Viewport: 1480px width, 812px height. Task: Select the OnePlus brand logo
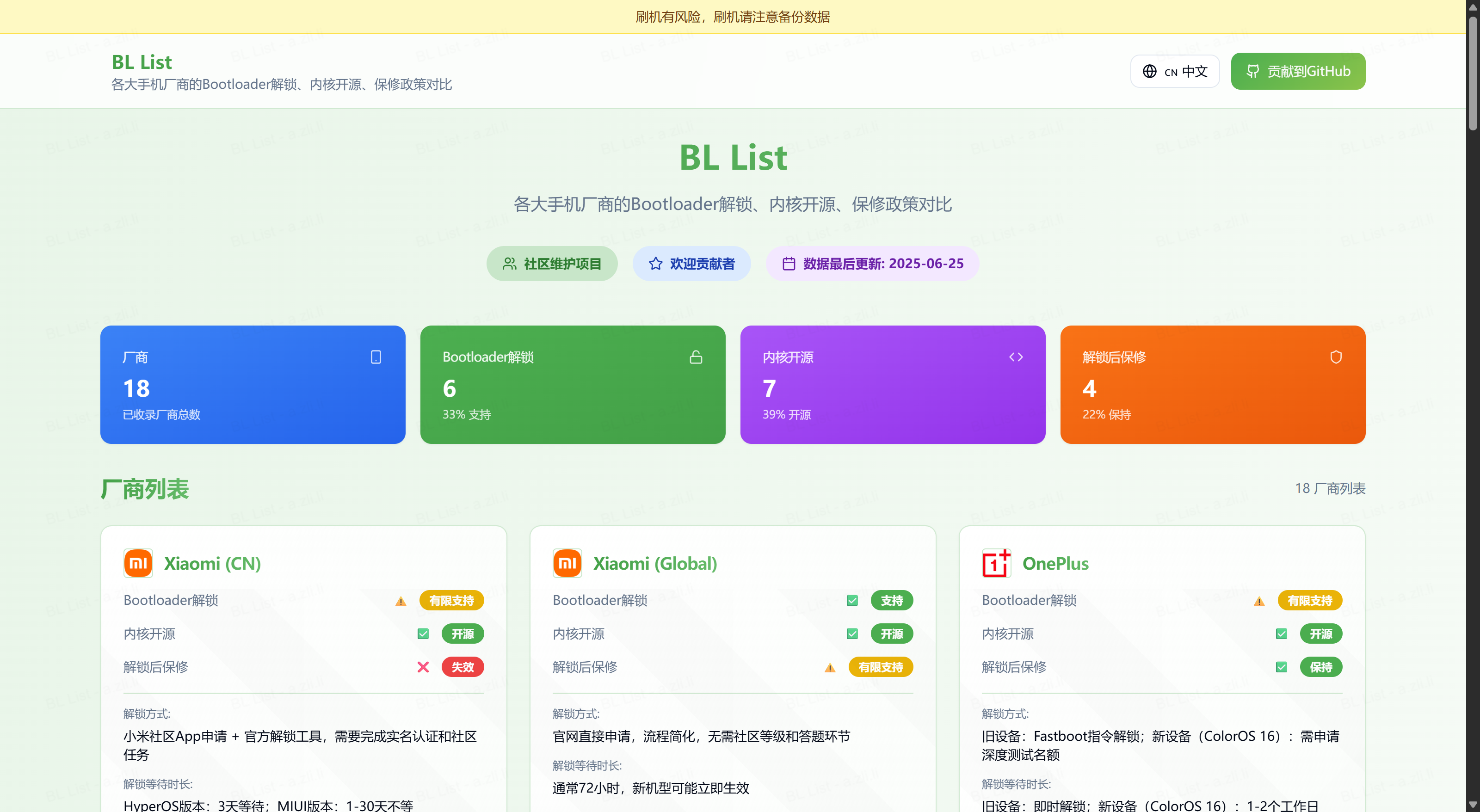(x=996, y=563)
